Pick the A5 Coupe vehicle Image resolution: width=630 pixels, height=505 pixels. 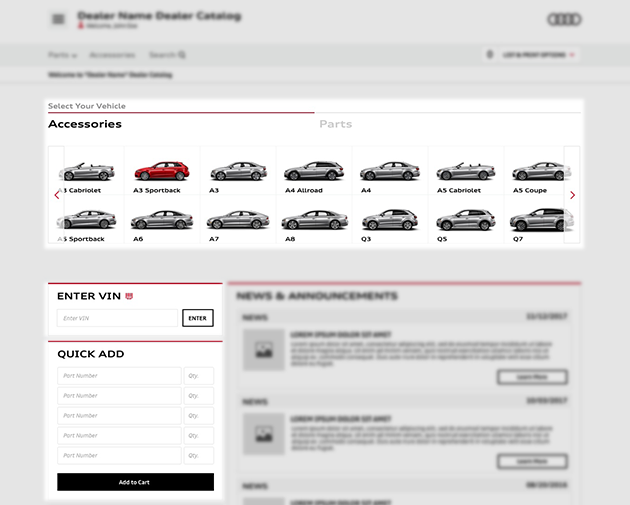(x=538, y=171)
